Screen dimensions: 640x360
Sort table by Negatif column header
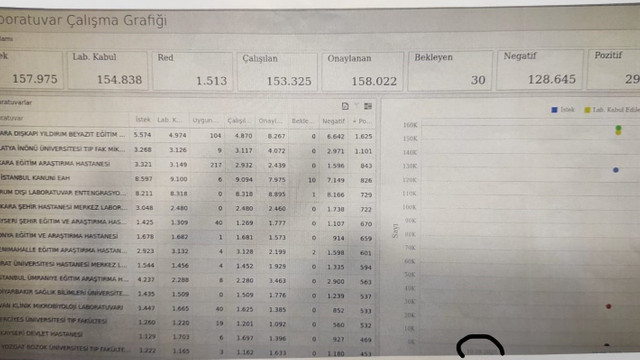coord(333,121)
